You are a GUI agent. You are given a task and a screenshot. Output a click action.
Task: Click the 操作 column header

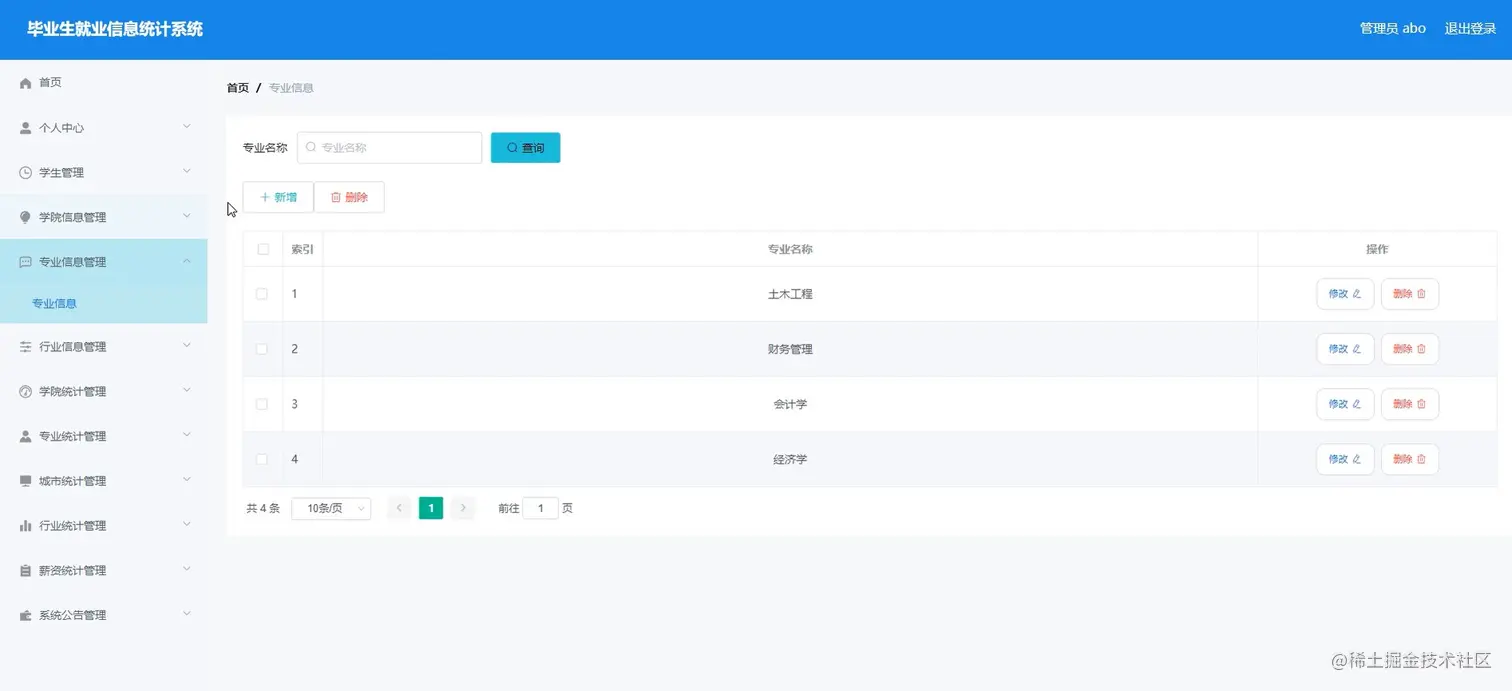(x=1377, y=249)
